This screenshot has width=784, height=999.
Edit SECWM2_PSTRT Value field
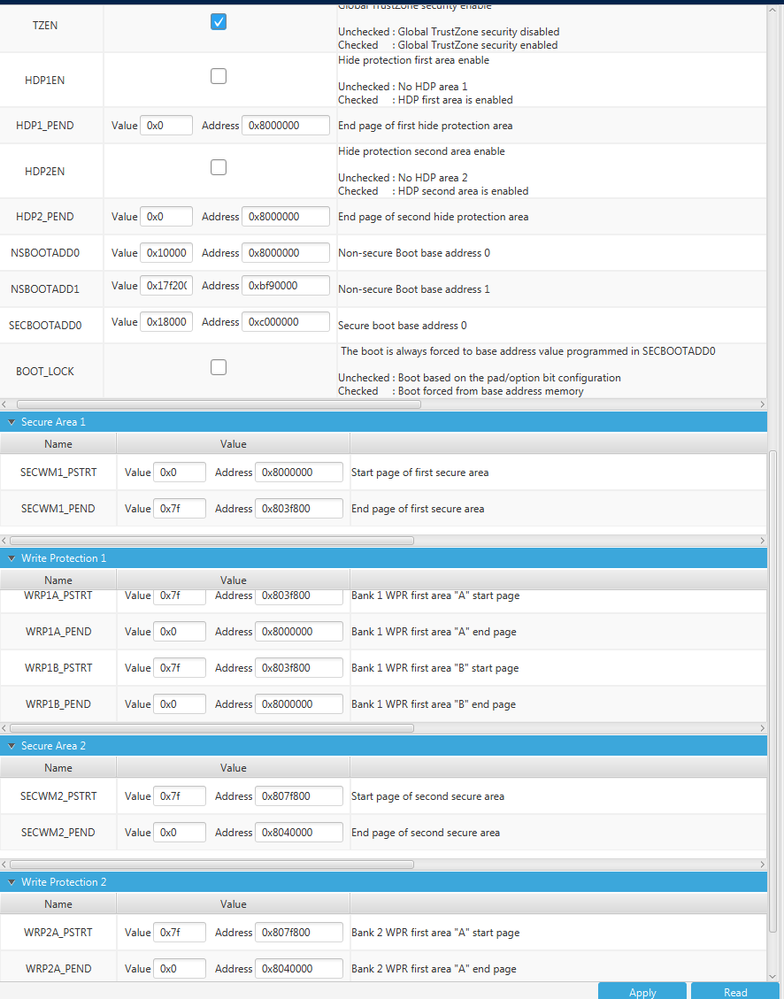point(180,796)
